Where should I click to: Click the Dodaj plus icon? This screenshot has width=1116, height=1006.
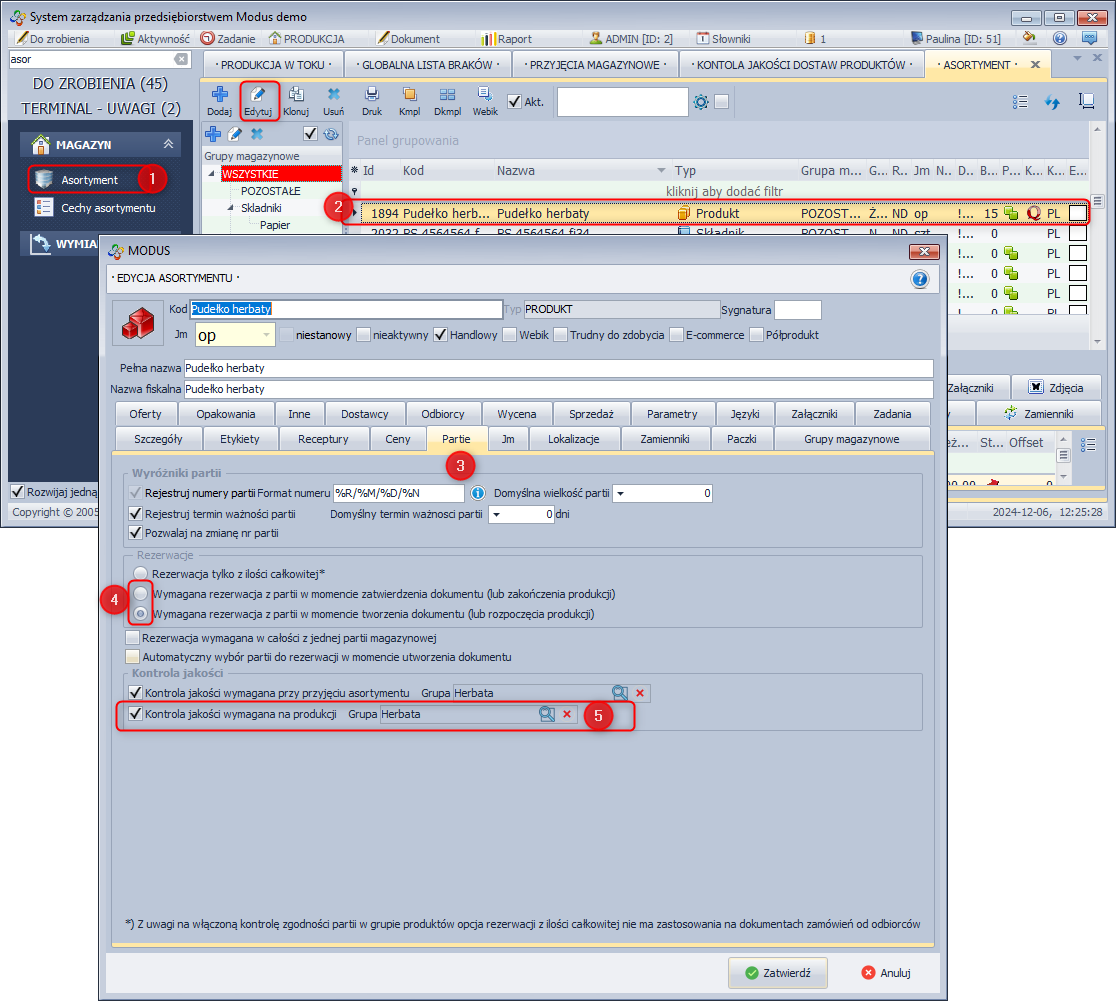[x=219, y=96]
